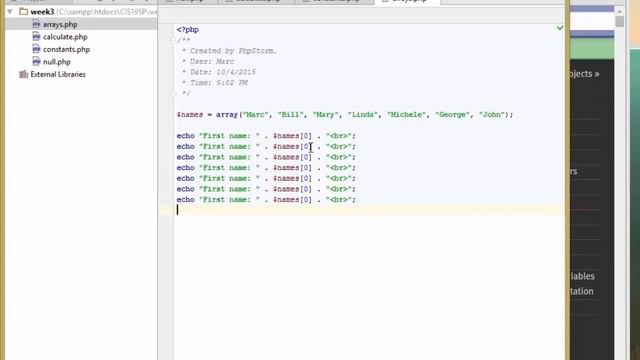Screen dimensions: 640x360
Task: Open constants.php in project tree
Action: pos(66,49)
